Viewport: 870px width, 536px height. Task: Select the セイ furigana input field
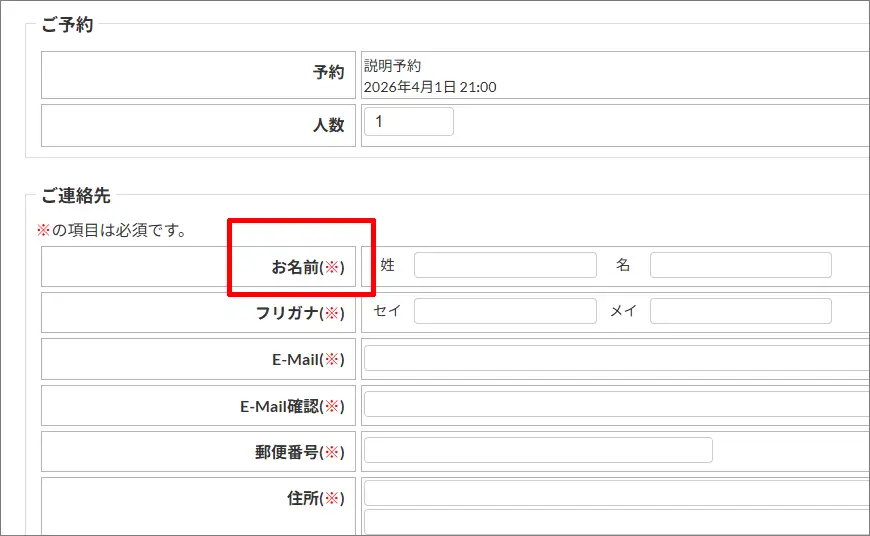coord(505,311)
